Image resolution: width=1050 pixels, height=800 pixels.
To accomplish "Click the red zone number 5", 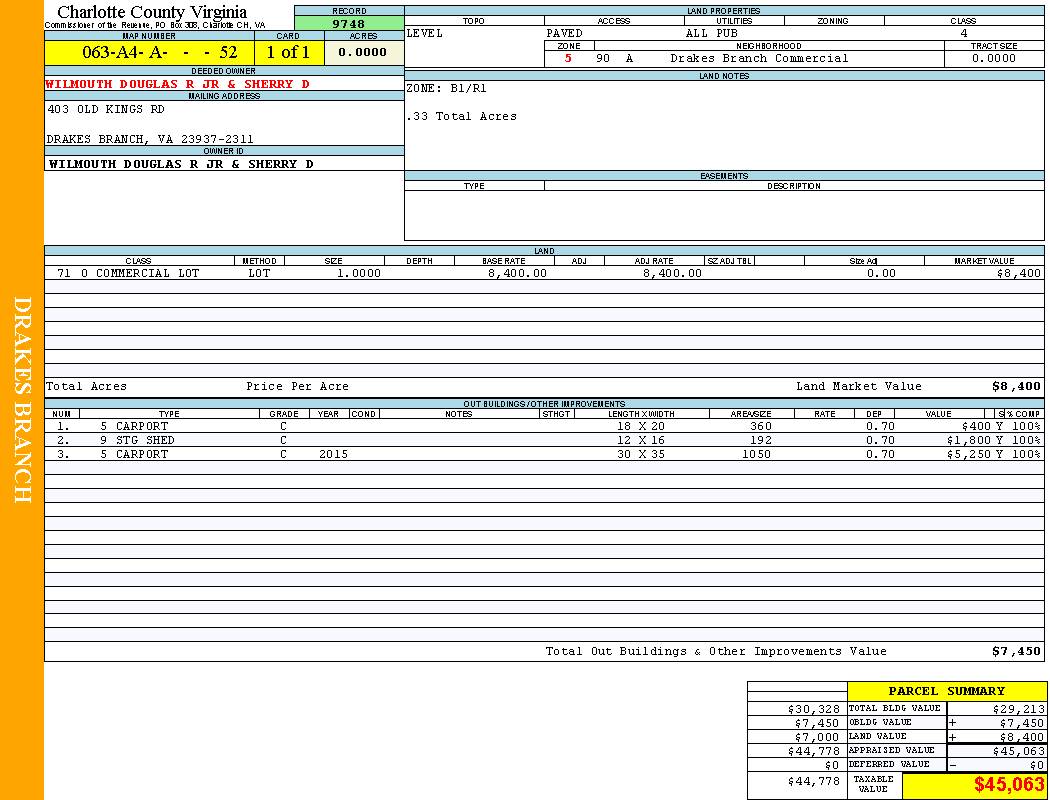I will (568, 58).
